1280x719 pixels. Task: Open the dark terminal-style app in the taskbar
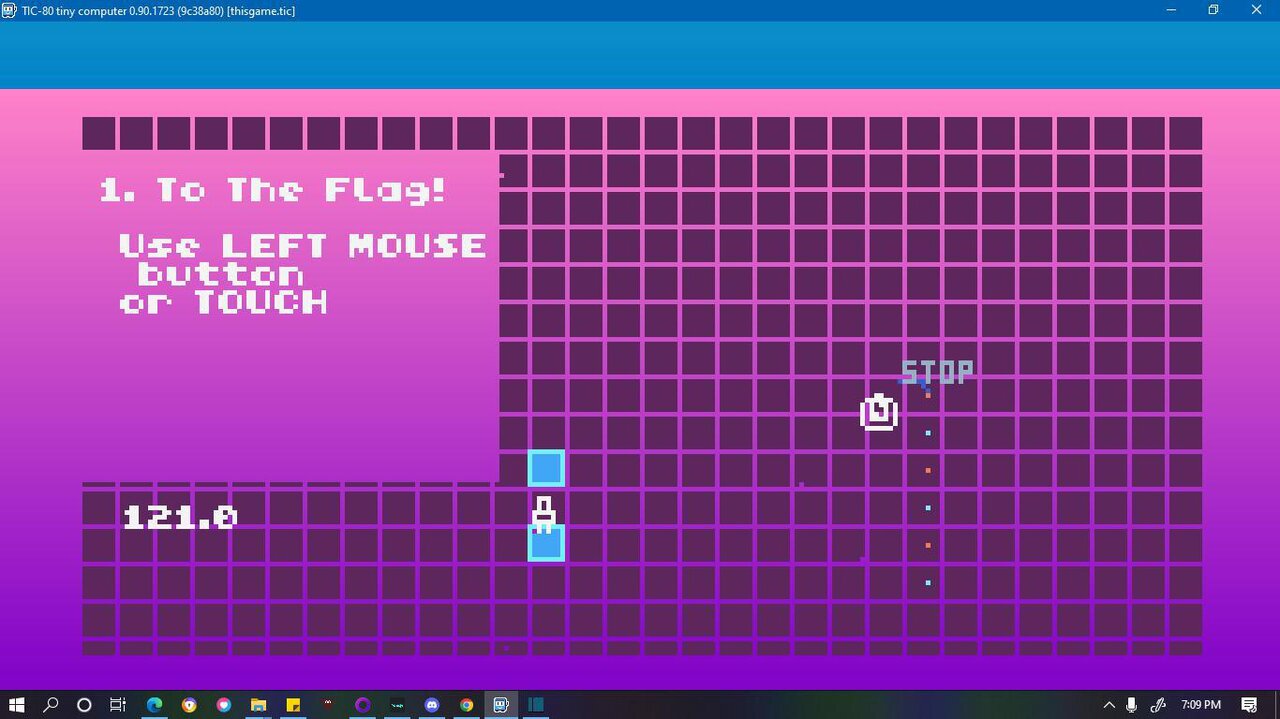tap(397, 705)
